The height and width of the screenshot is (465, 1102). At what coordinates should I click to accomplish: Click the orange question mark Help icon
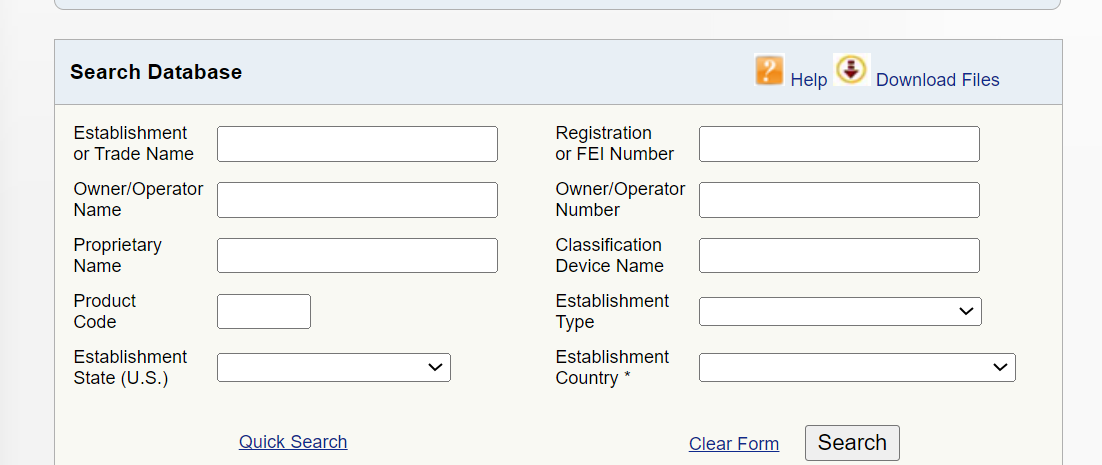(770, 70)
